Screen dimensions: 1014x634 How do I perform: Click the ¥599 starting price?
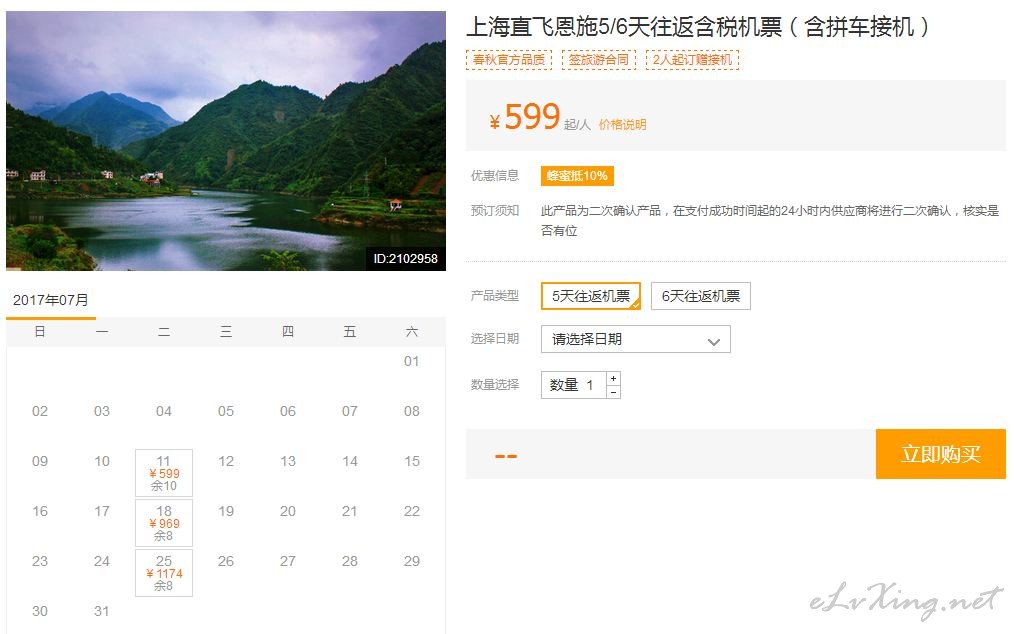tap(524, 117)
